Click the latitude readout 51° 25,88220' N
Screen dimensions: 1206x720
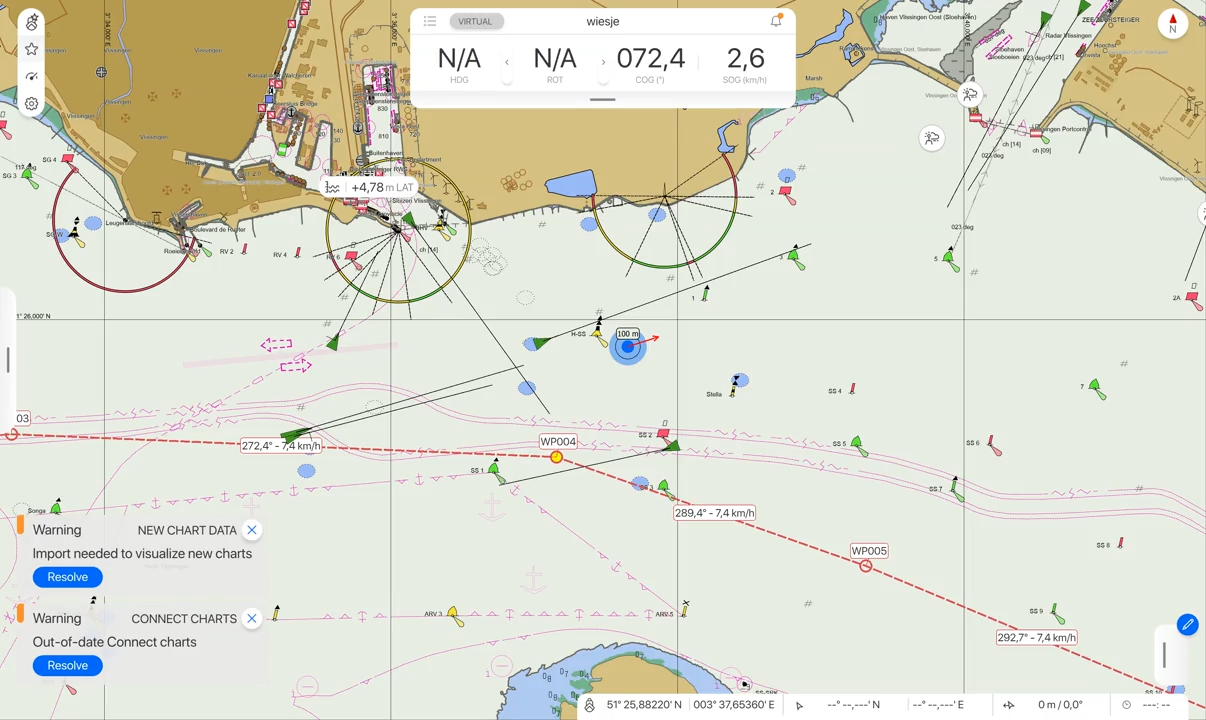point(644,705)
